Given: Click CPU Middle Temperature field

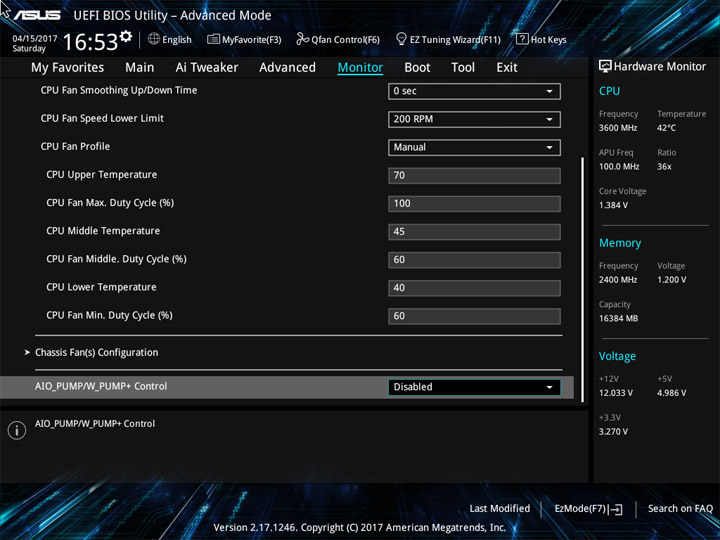Looking at the screenshot, I should coord(474,231).
